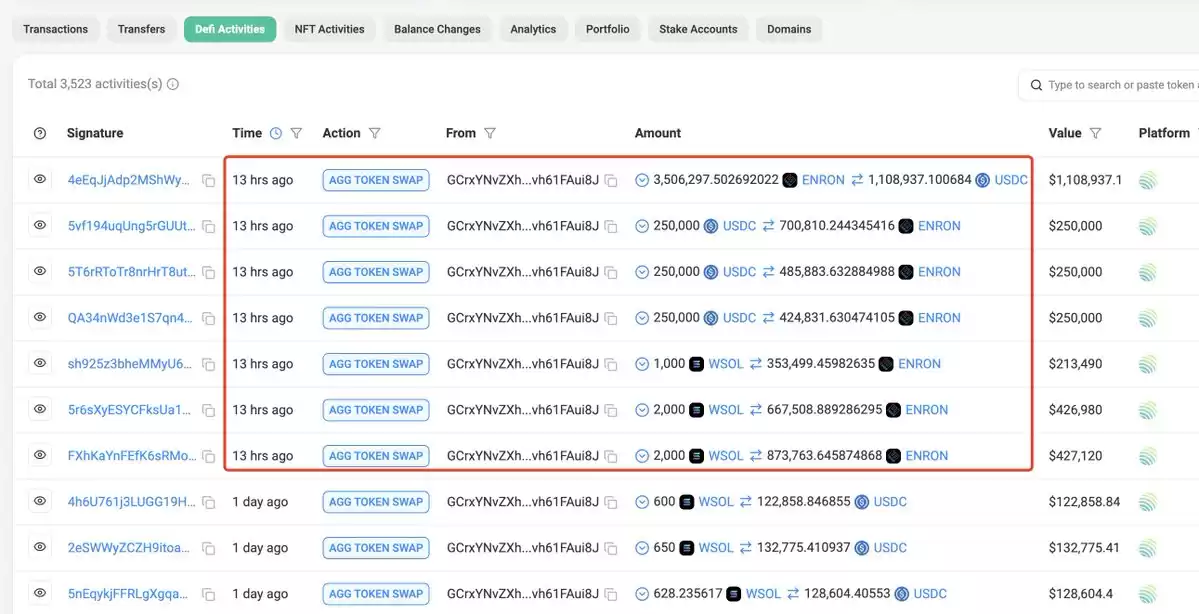Image resolution: width=1199 pixels, height=614 pixels.
Task: Click From address in 600 WSOL row
Action: [523, 502]
